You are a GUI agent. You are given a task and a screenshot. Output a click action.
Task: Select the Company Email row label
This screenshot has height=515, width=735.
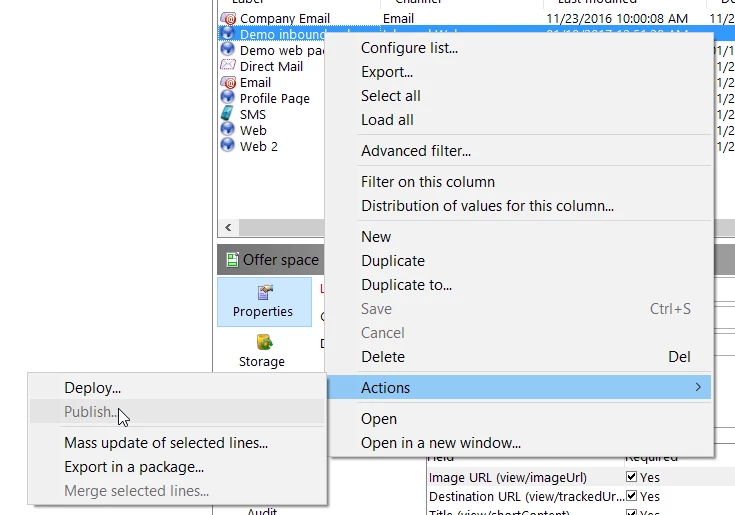point(285,18)
